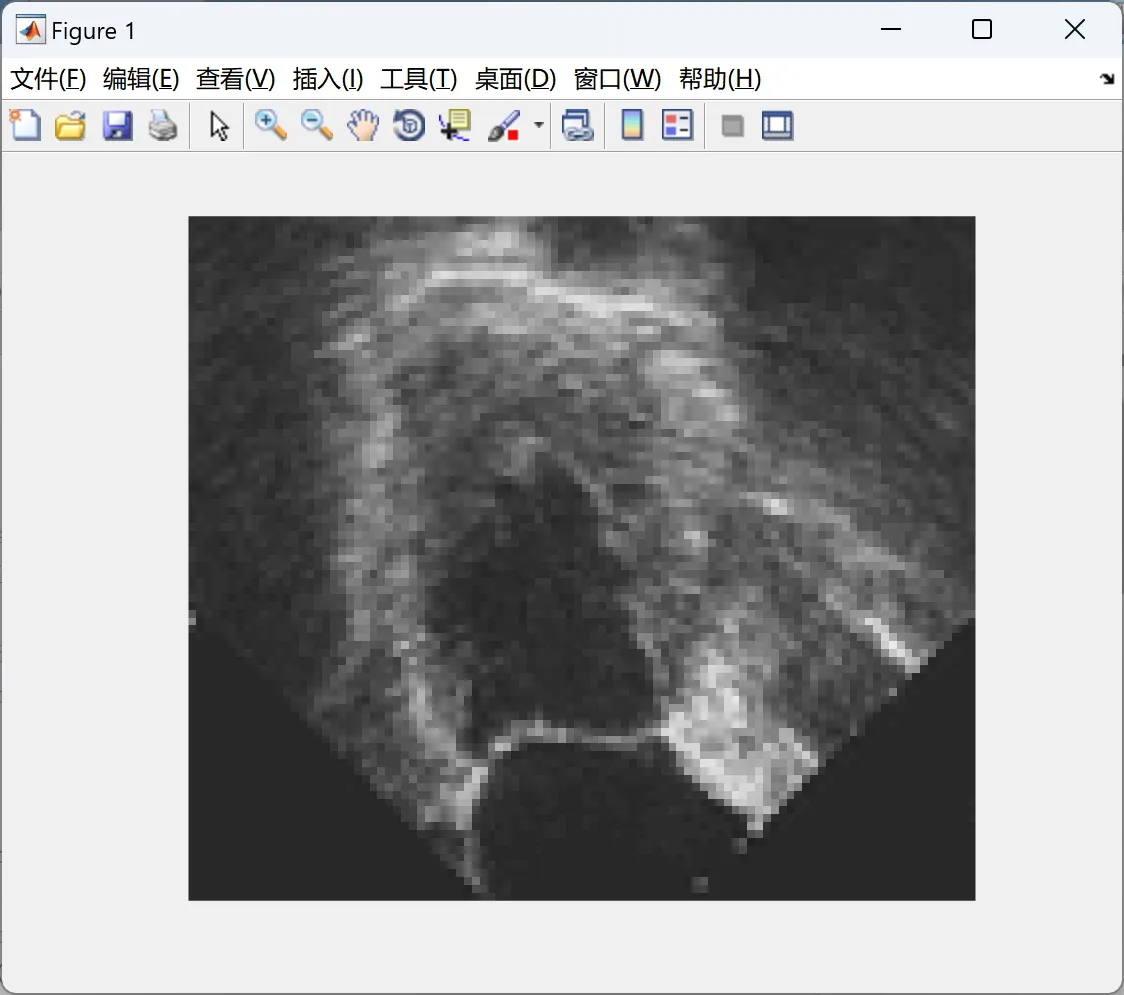Image resolution: width=1124 pixels, height=995 pixels.
Task: Open the 窗口(W) menu
Action: tap(617, 79)
